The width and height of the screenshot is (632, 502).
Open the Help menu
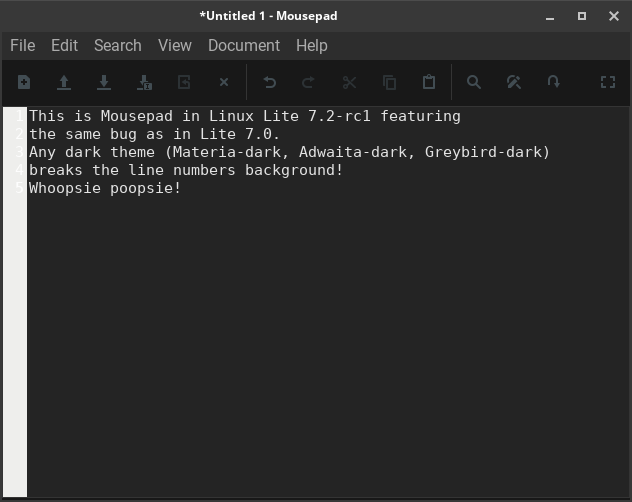[311, 45]
